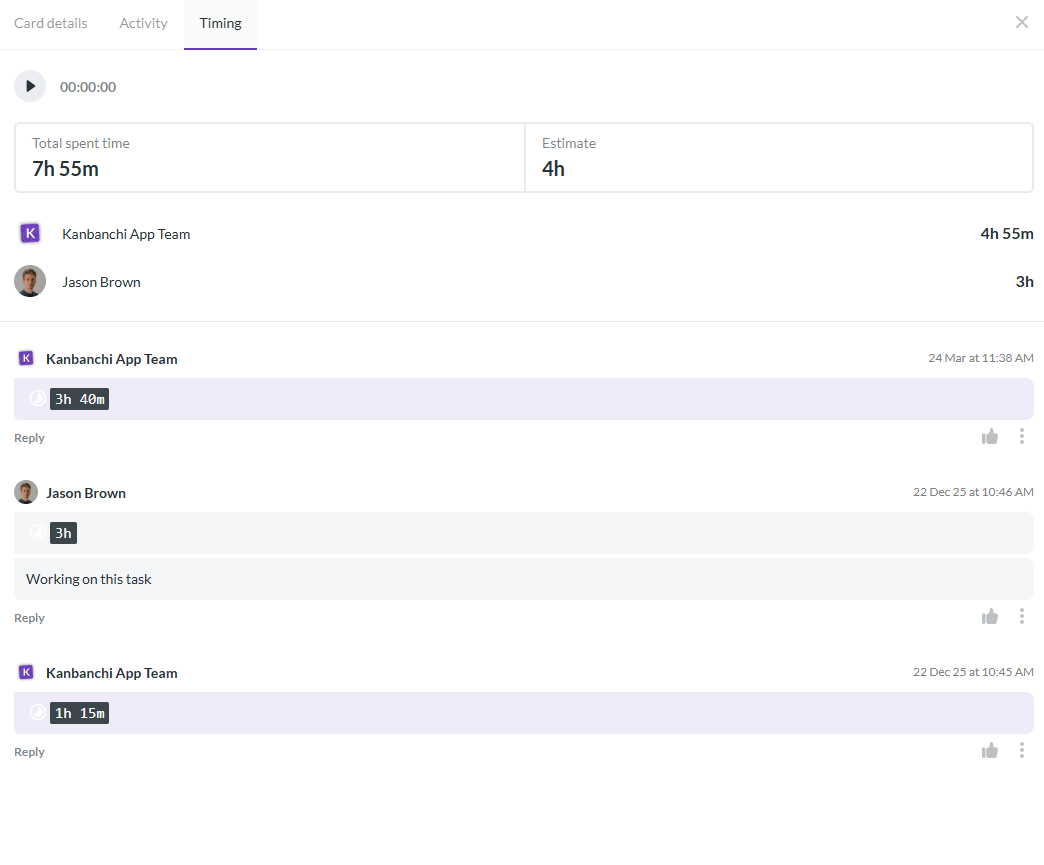The height and width of the screenshot is (865, 1044).
Task: Like the 1h 15m time entry
Action: click(x=989, y=751)
